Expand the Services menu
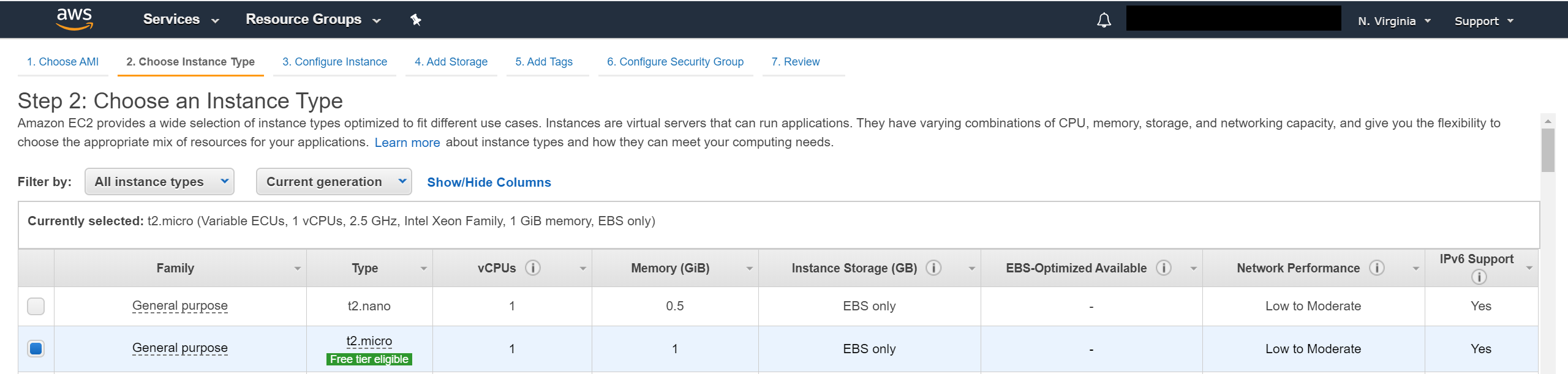Image resolution: width=1568 pixels, height=374 pixels. pyautogui.click(x=181, y=20)
